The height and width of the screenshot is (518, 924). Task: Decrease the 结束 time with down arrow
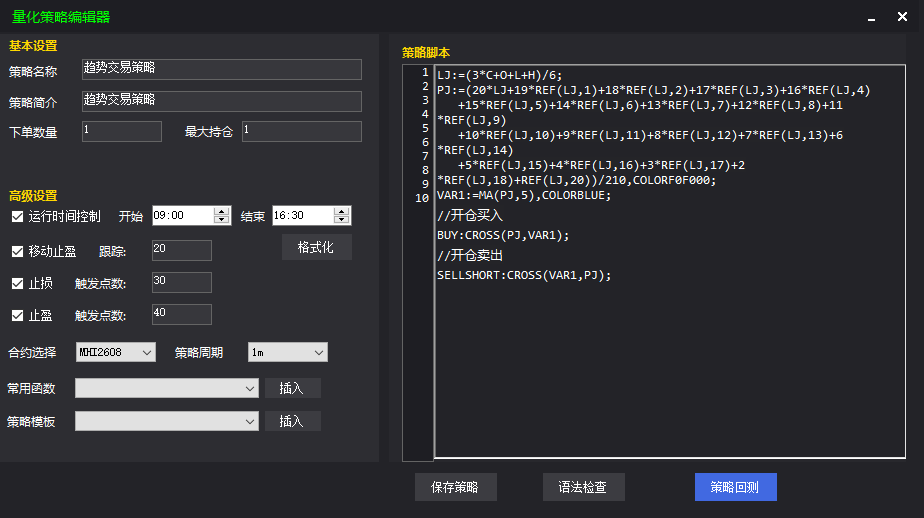pyautogui.click(x=341, y=220)
